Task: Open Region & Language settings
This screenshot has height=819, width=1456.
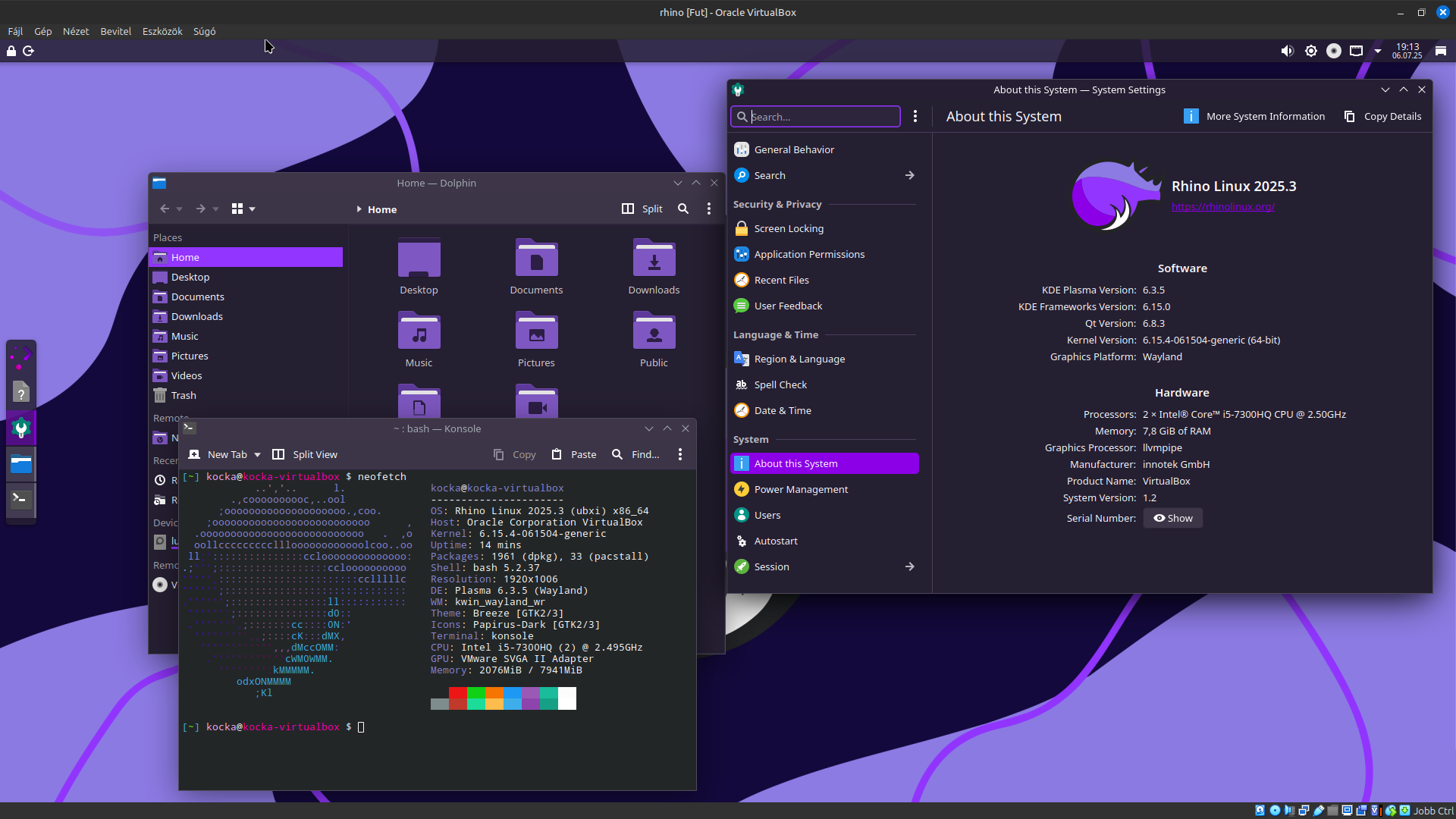Action: 824,359
